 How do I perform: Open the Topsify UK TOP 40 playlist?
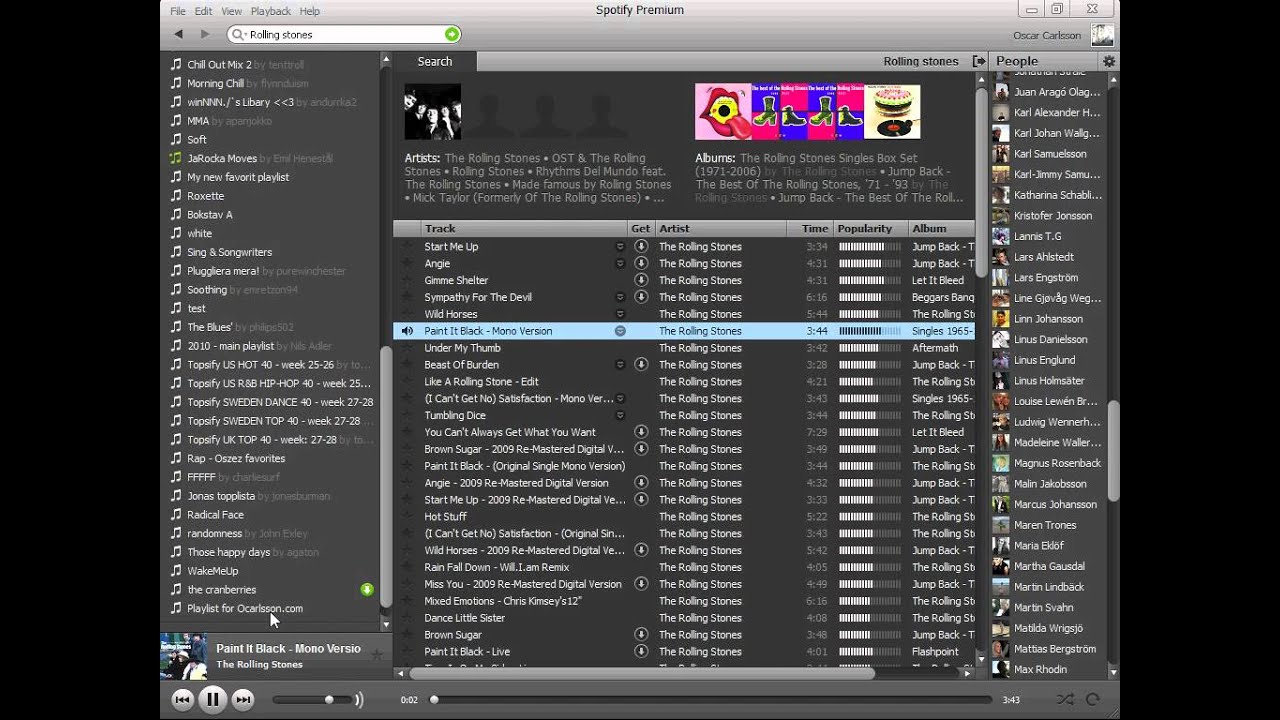coord(278,439)
